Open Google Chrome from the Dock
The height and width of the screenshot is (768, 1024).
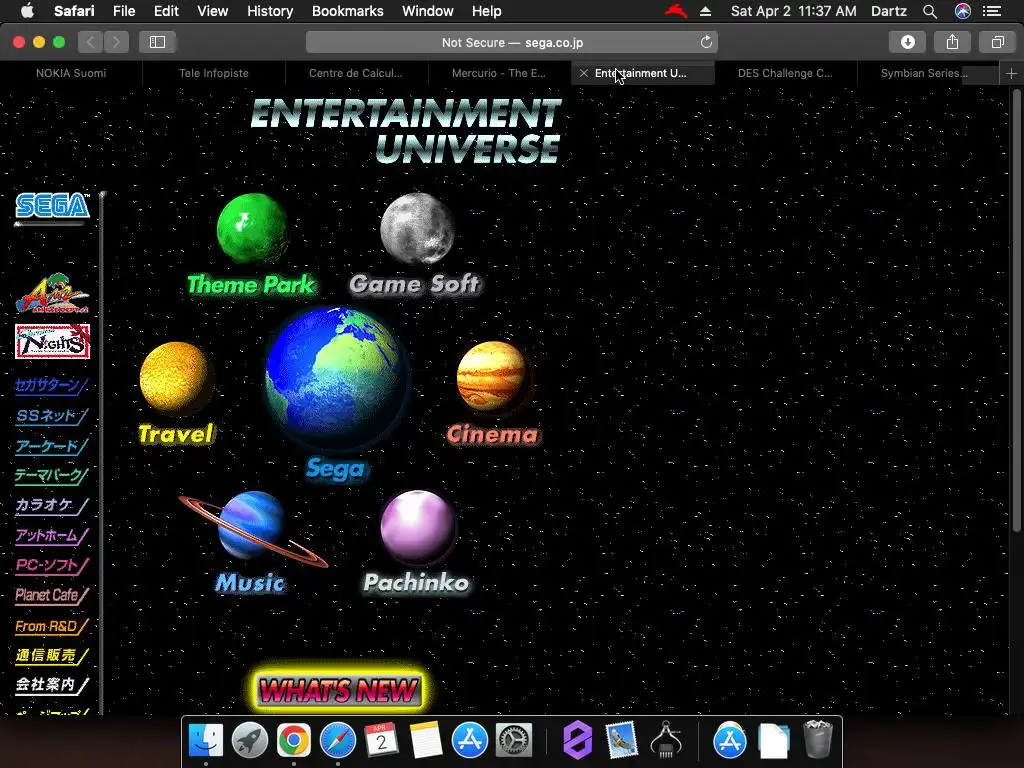293,741
